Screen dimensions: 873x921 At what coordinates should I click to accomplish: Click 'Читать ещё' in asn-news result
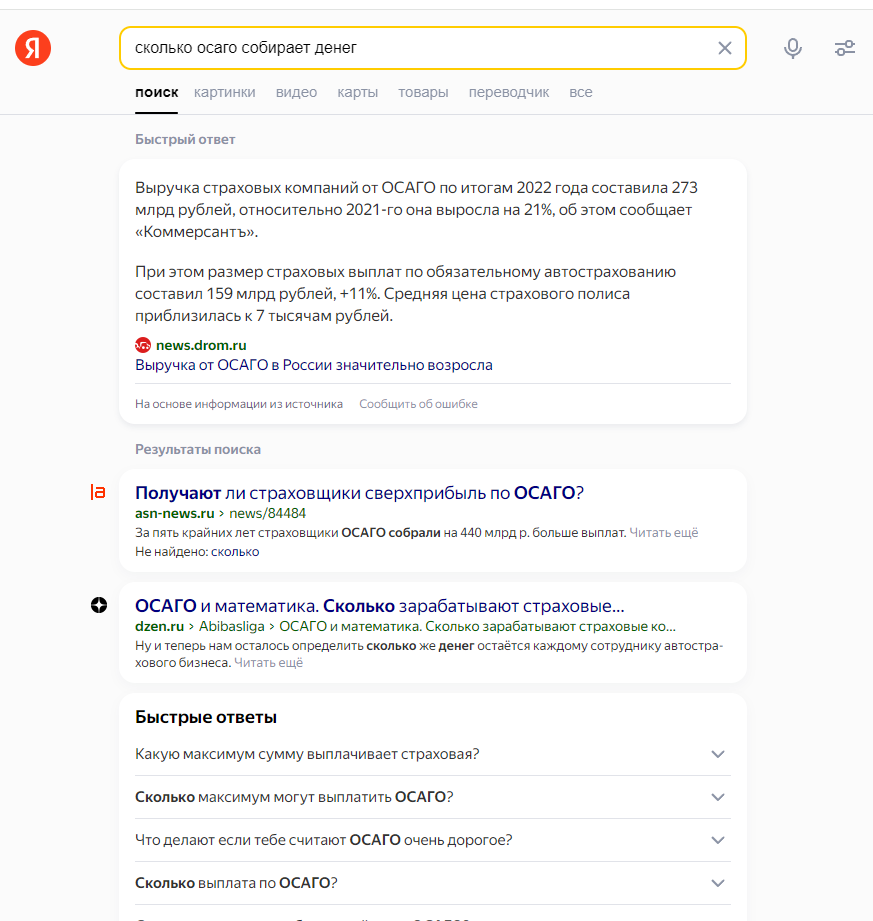664,533
